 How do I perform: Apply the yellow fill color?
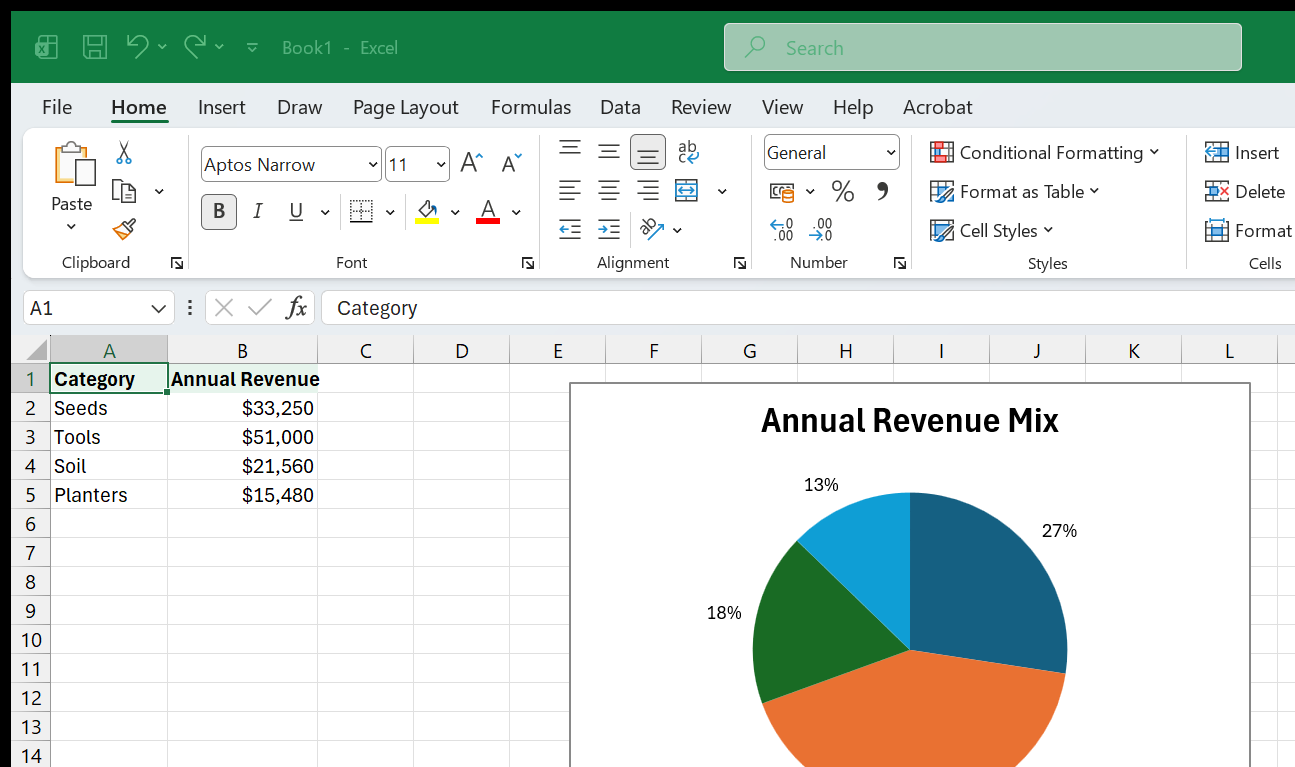(x=427, y=212)
